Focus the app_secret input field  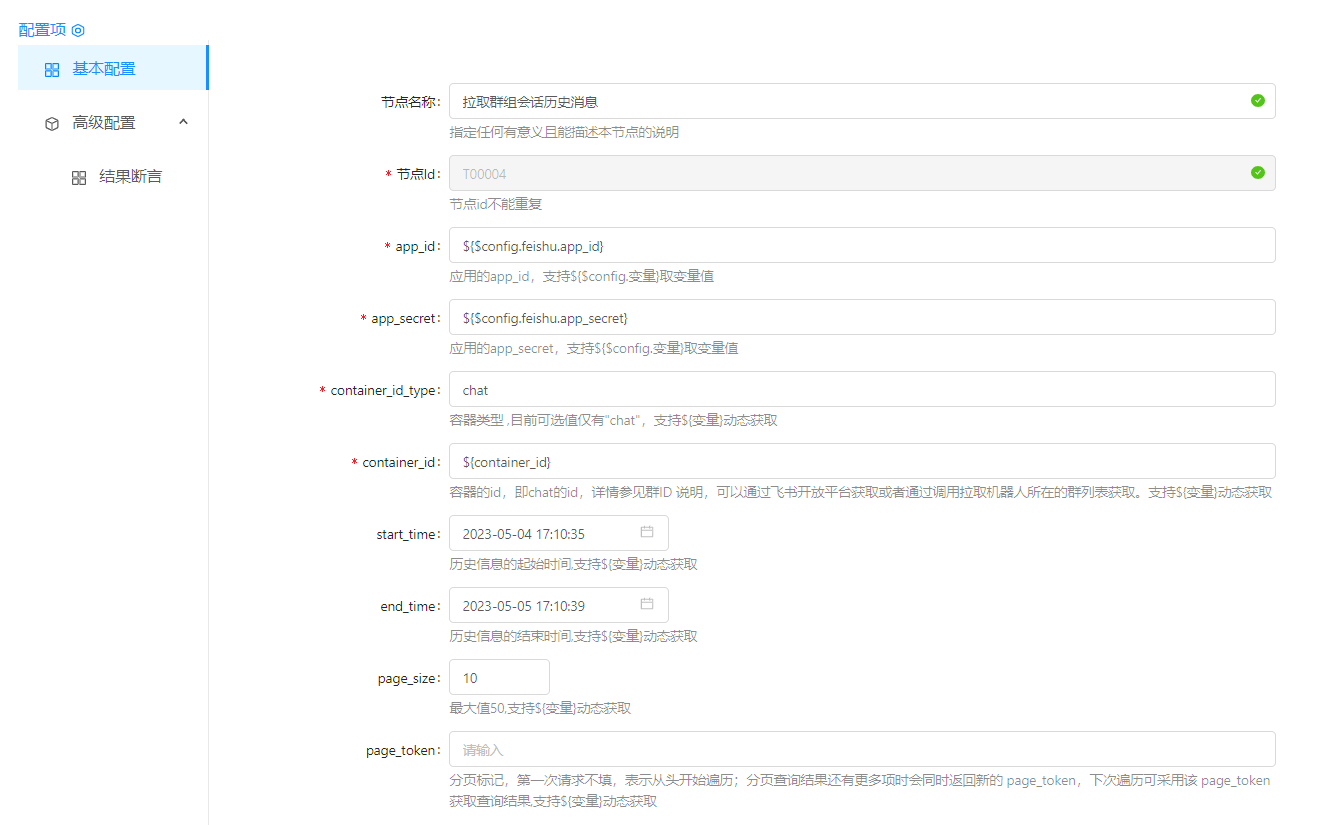(860, 317)
